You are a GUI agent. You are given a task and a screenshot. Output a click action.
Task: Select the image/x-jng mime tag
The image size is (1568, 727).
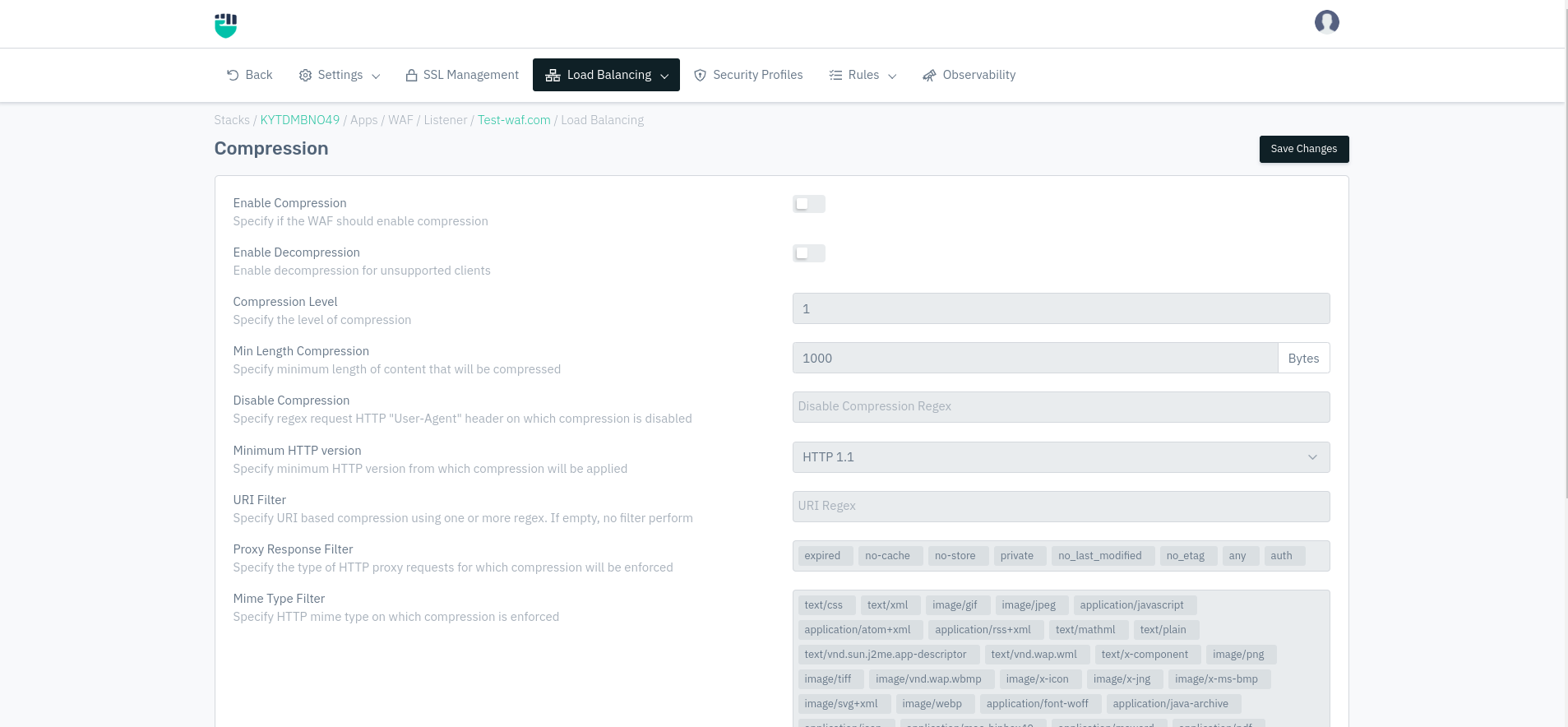pyautogui.click(x=1125, y=679)
